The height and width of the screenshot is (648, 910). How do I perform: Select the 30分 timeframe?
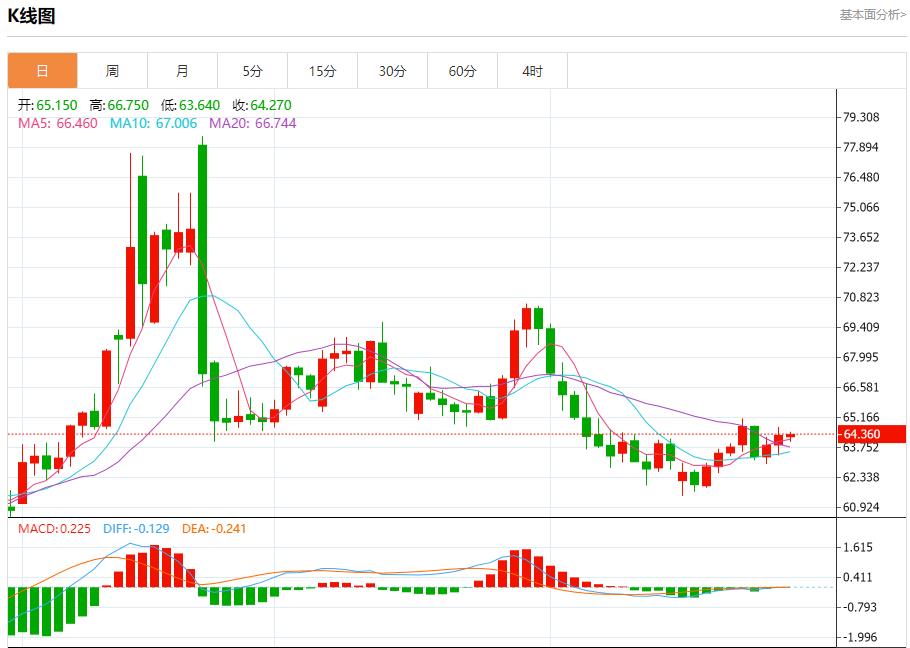point(392,70)
